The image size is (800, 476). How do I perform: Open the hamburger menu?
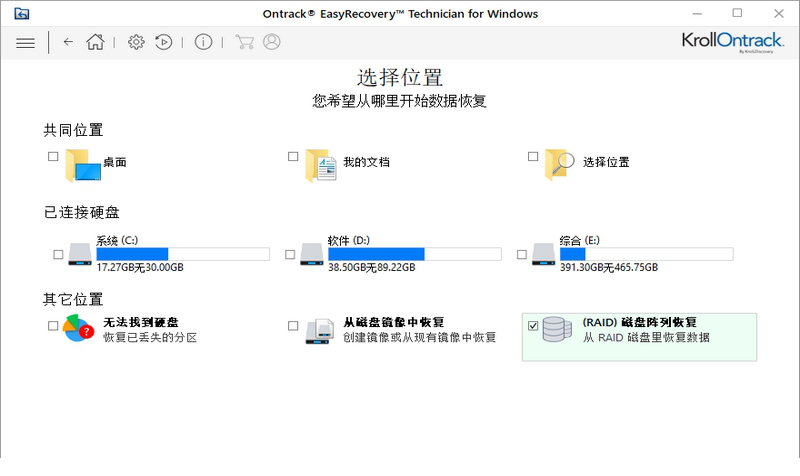coord(26,43)
